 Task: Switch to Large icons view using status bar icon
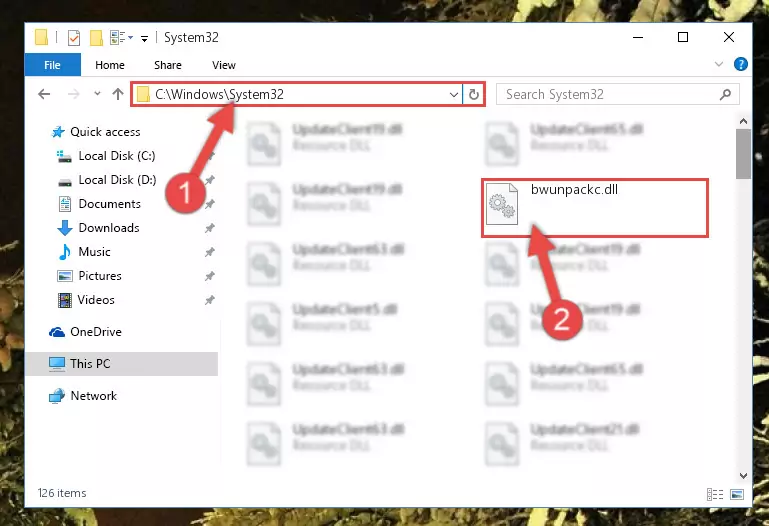tap(737, 494)
